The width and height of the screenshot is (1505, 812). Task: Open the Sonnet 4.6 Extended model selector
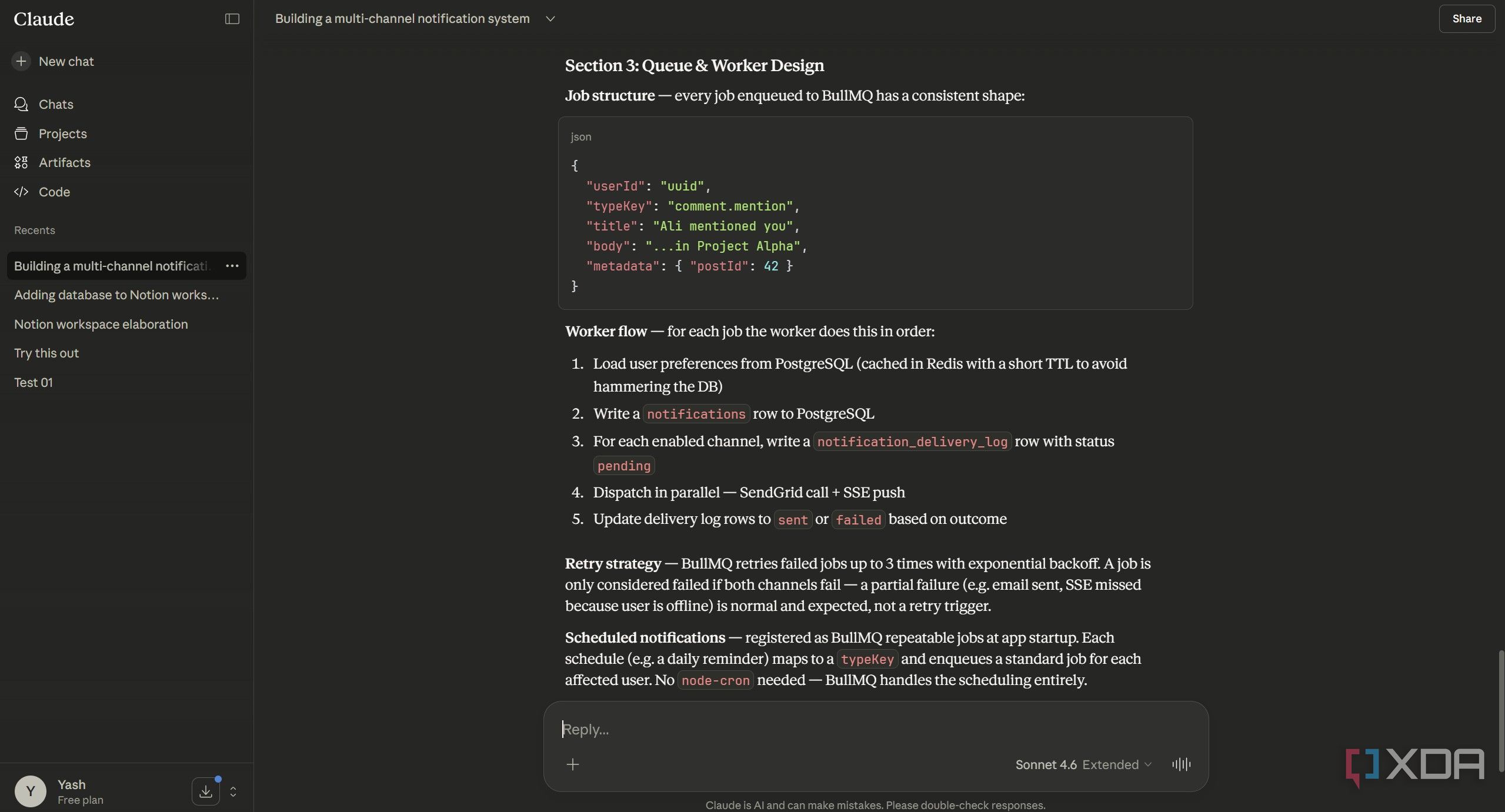click(x=1083, y=764)
